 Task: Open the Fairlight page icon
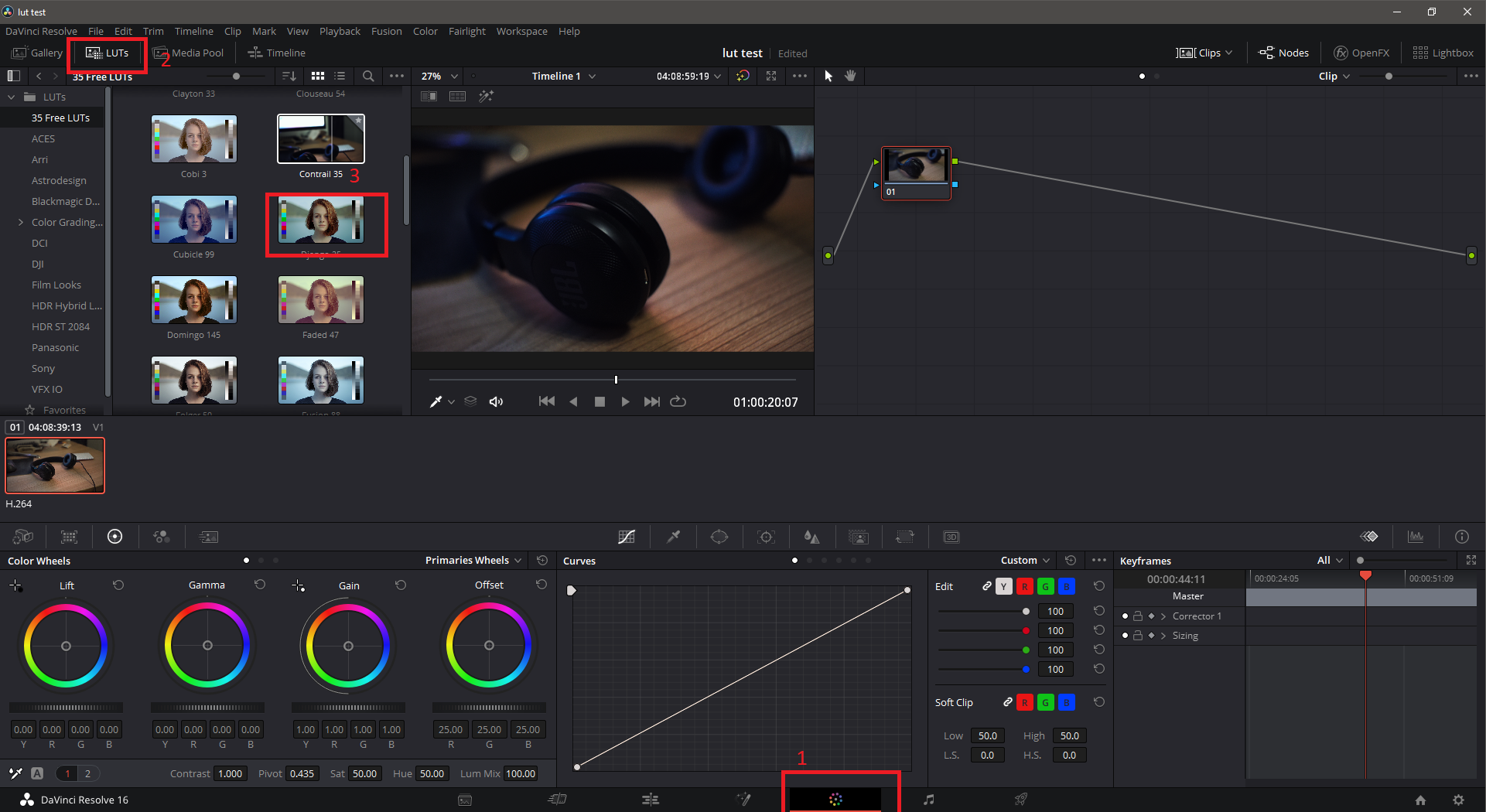click(928, 800)
